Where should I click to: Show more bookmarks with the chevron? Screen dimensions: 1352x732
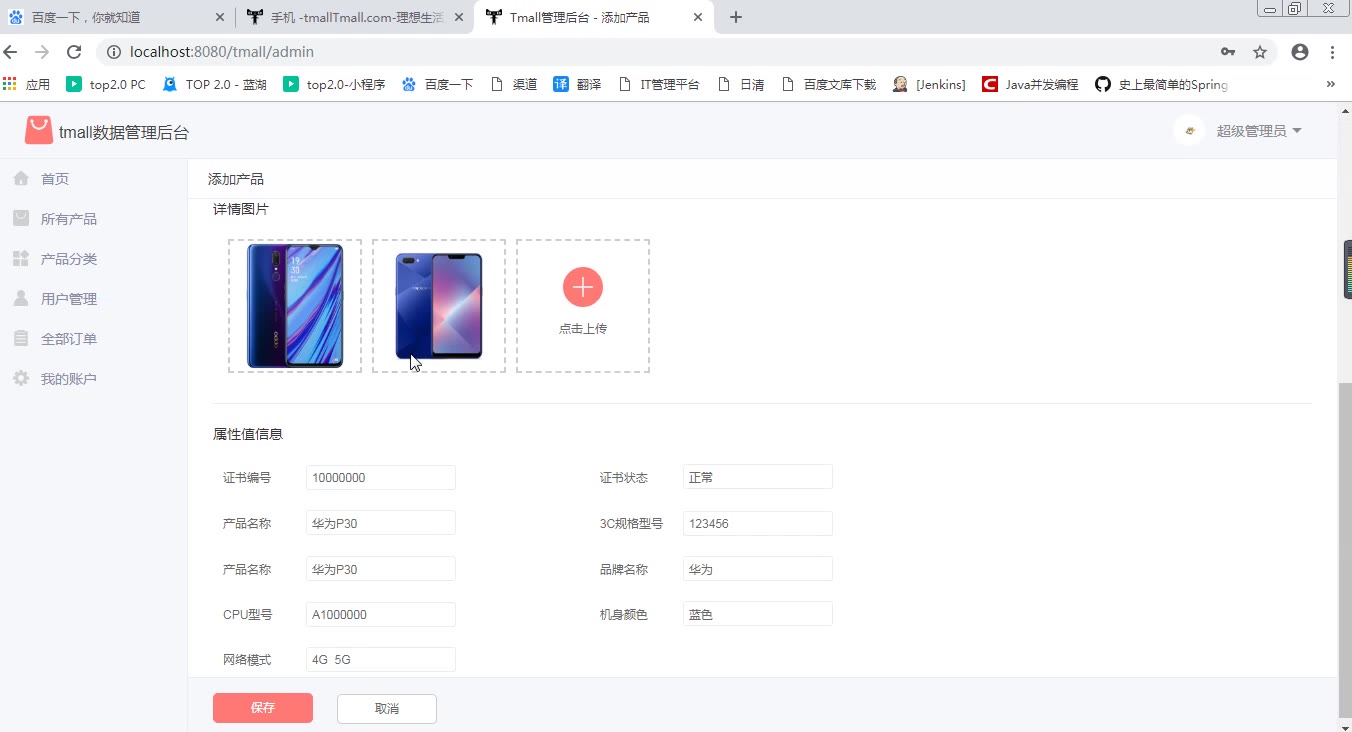tap(1331, 85)
